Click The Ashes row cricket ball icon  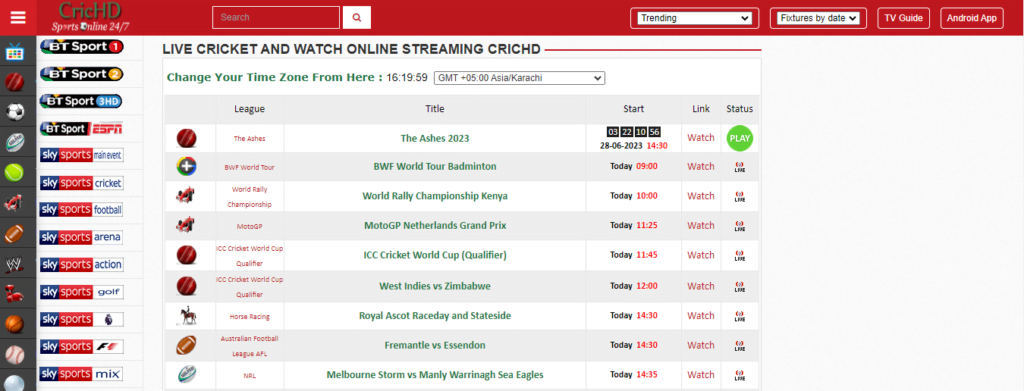186,138
